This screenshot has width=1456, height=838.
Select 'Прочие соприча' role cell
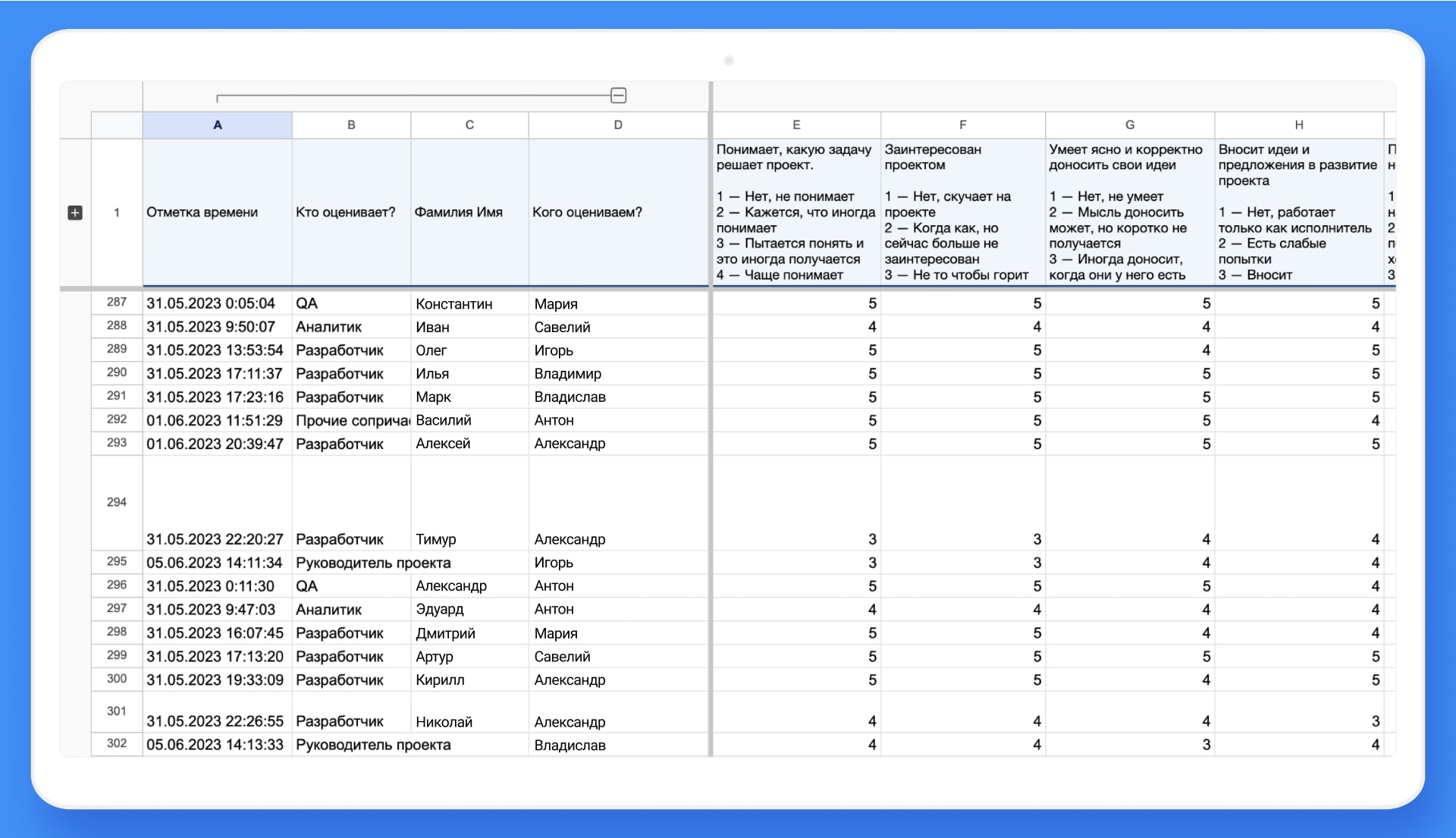[x=351, y=420]
